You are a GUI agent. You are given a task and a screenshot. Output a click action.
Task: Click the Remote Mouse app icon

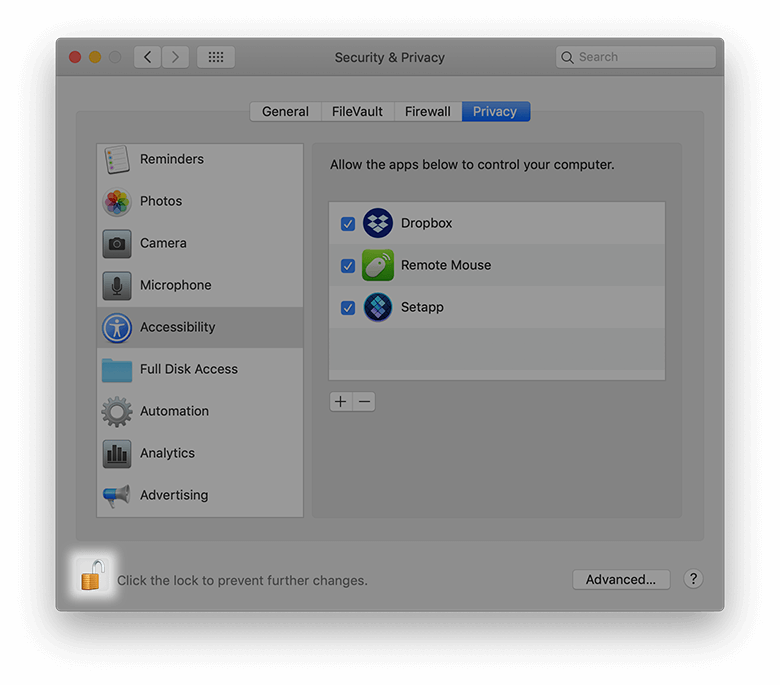click(378, 265)
